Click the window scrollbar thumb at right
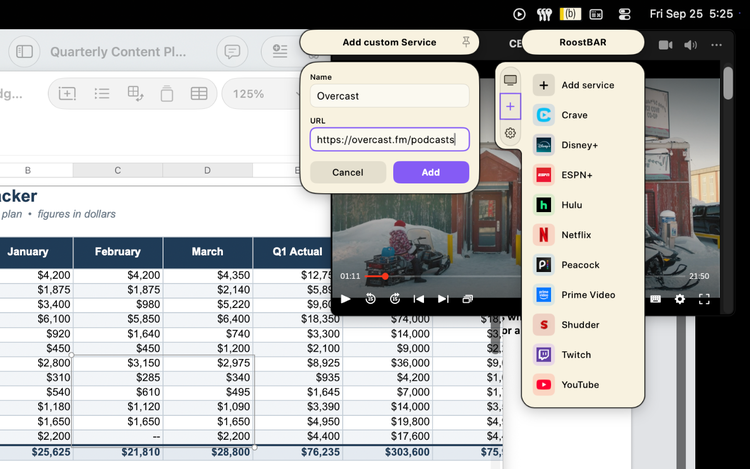 pyautogui.click(x=728, y=83)
